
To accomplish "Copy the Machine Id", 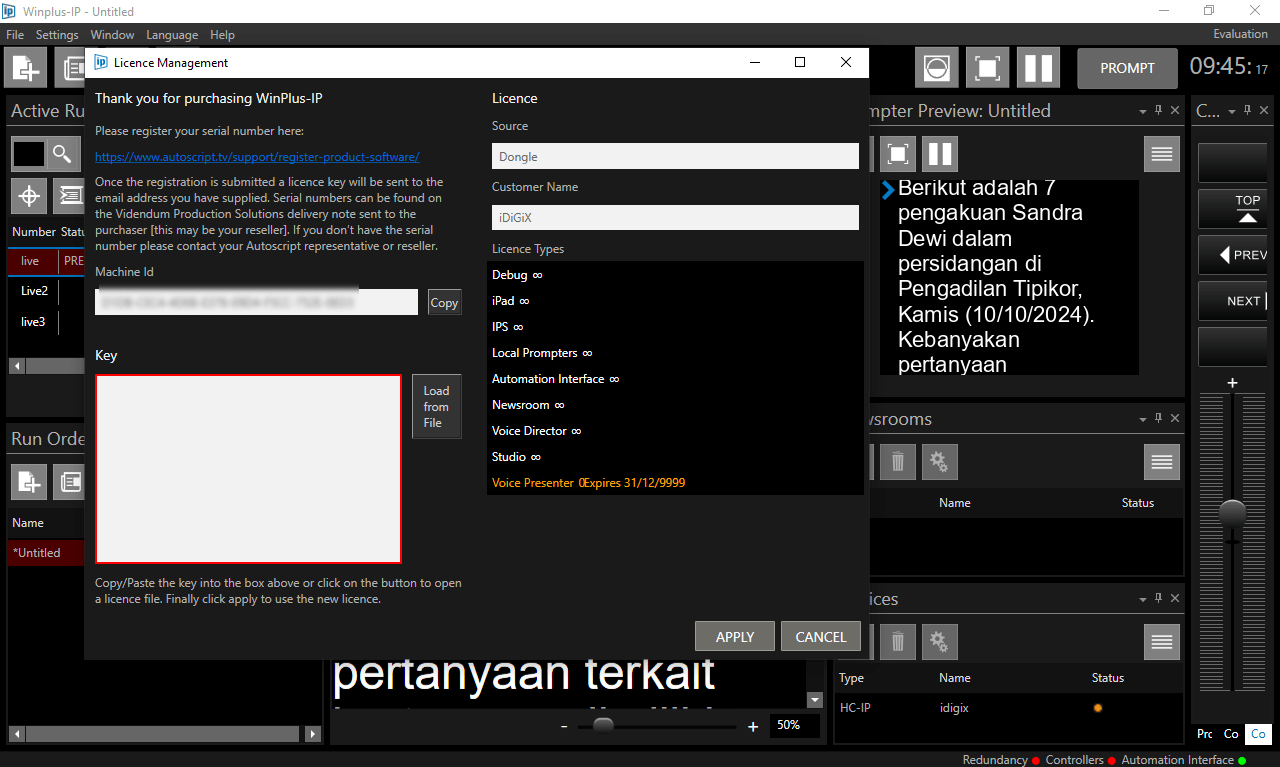I will pos(444,302).
